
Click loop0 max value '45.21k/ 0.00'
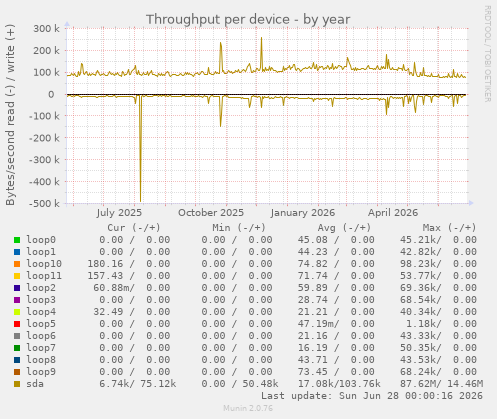438,240
